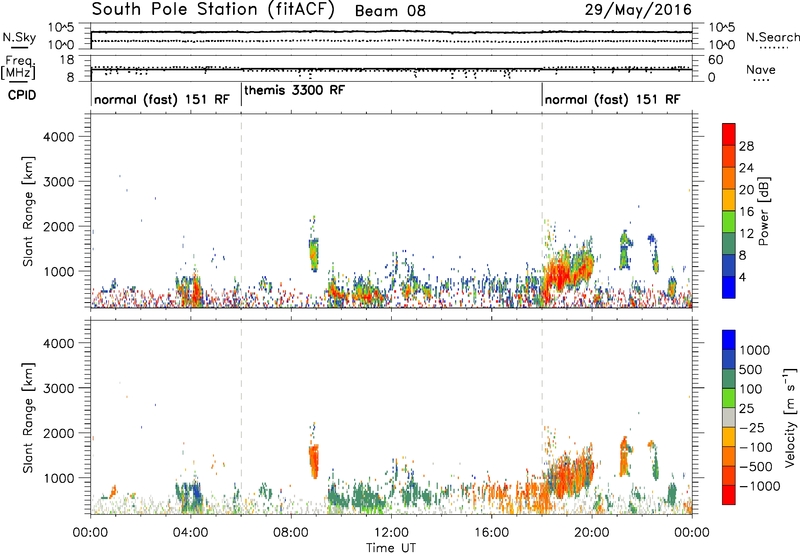Viewport: 800px width, 554px height.
Task: Click the red -1000 velocity colorbar segment
Action: tap(729, 495)
